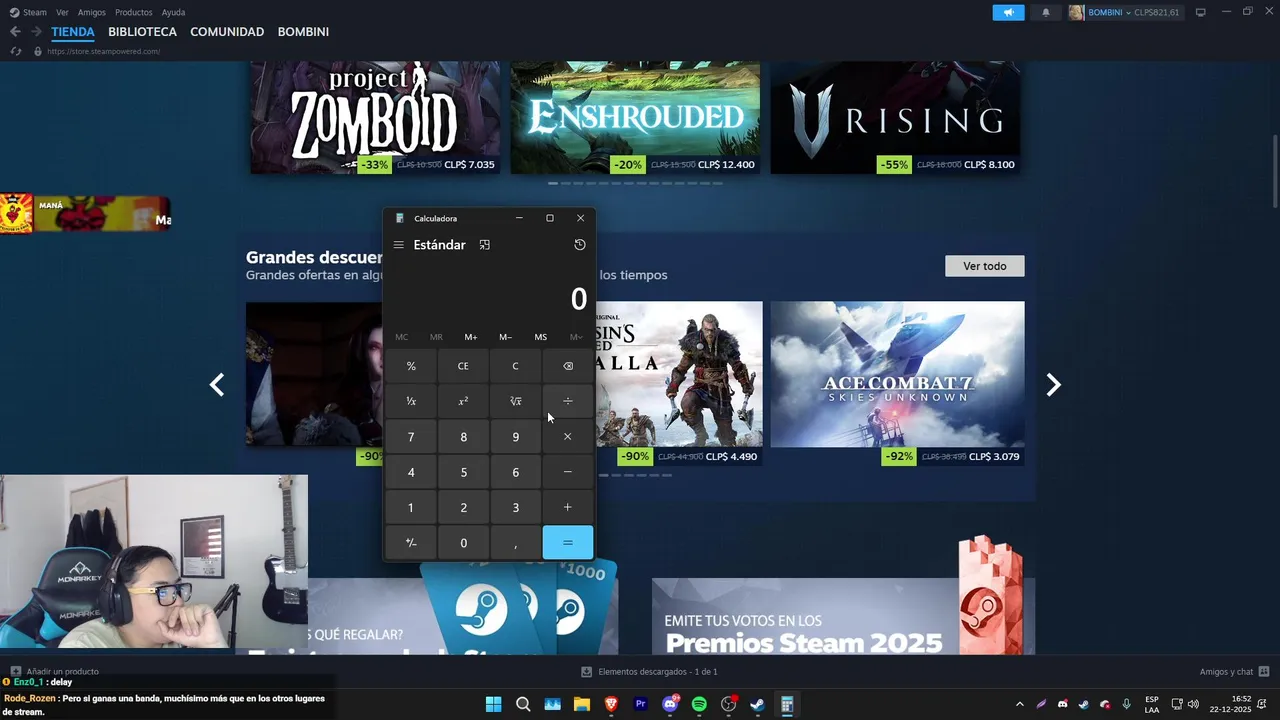This screenshot has width=1280, height=720.
Task: Open Project Zomboid game card
Action: (x=375, y=118)
